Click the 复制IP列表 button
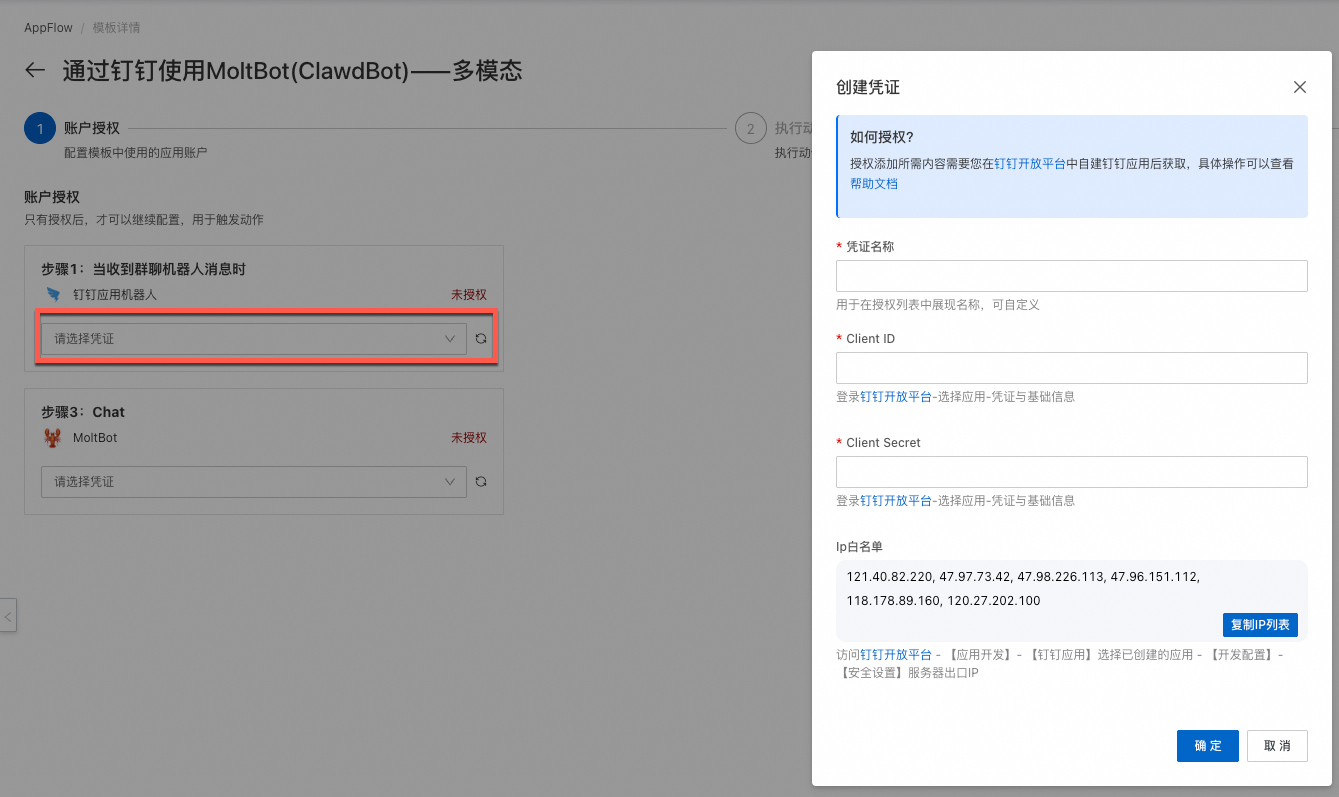This screenshot has width=1339, height=797. (x=1260, y=624)
